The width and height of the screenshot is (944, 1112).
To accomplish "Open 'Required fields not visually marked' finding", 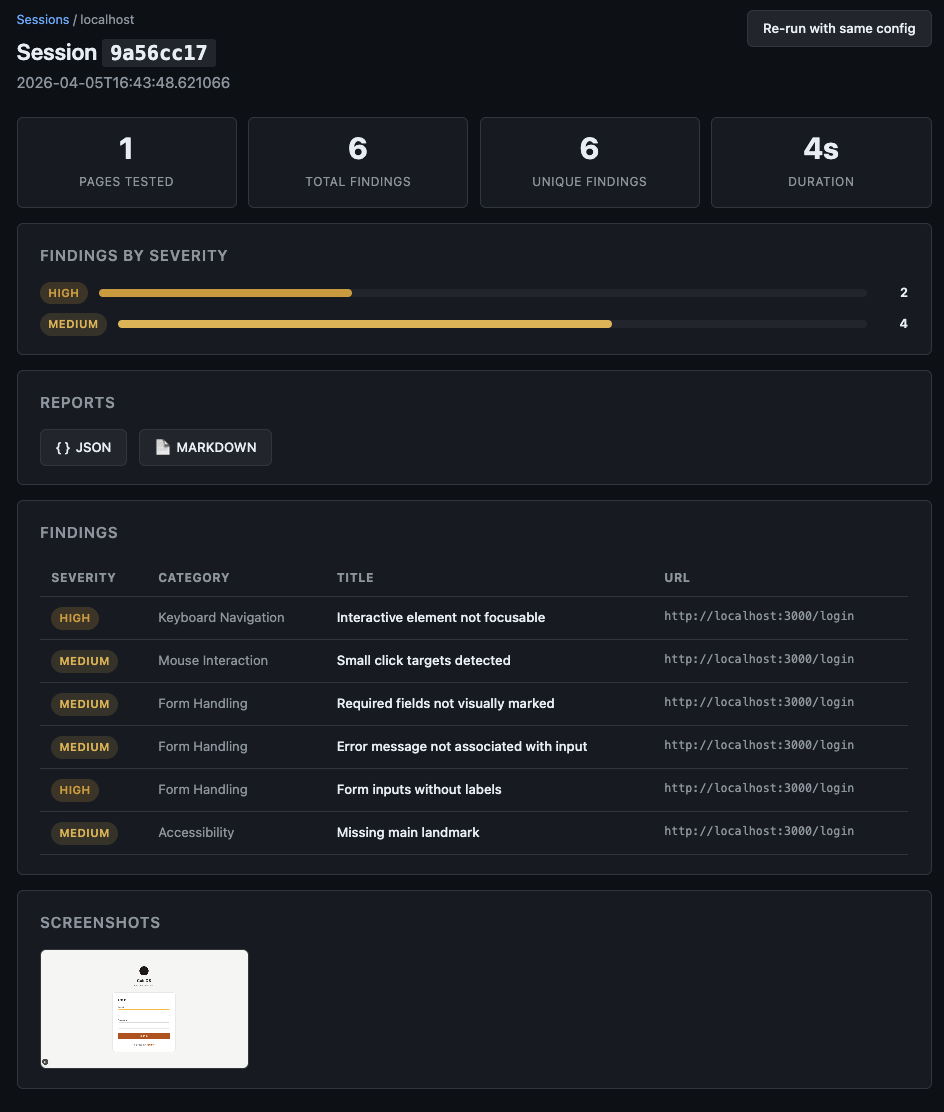I will click(x=445, y=704).
